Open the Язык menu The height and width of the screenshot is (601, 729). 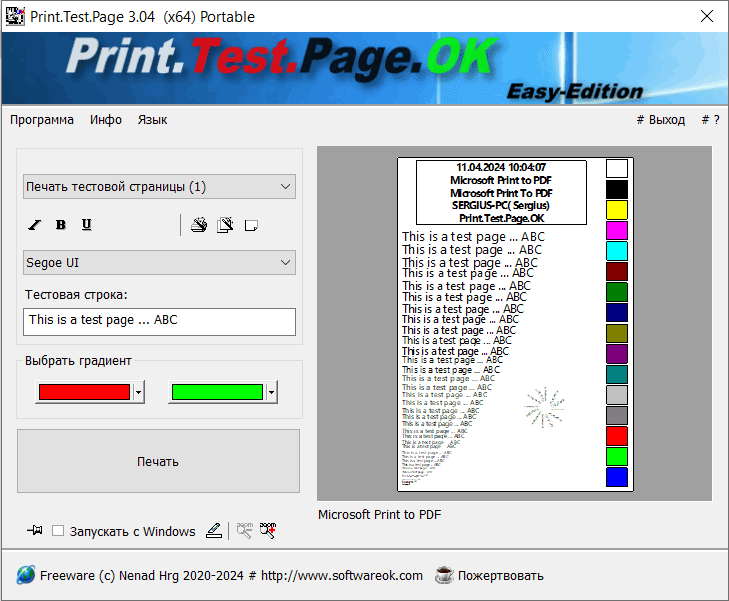coord(152,120)
